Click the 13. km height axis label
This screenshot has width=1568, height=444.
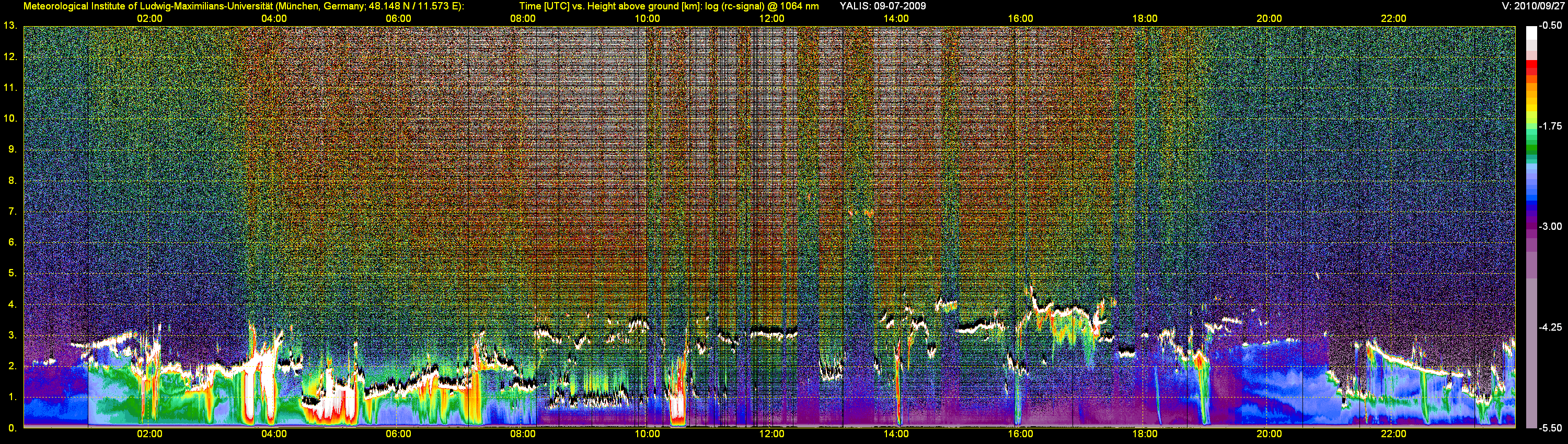10,26
